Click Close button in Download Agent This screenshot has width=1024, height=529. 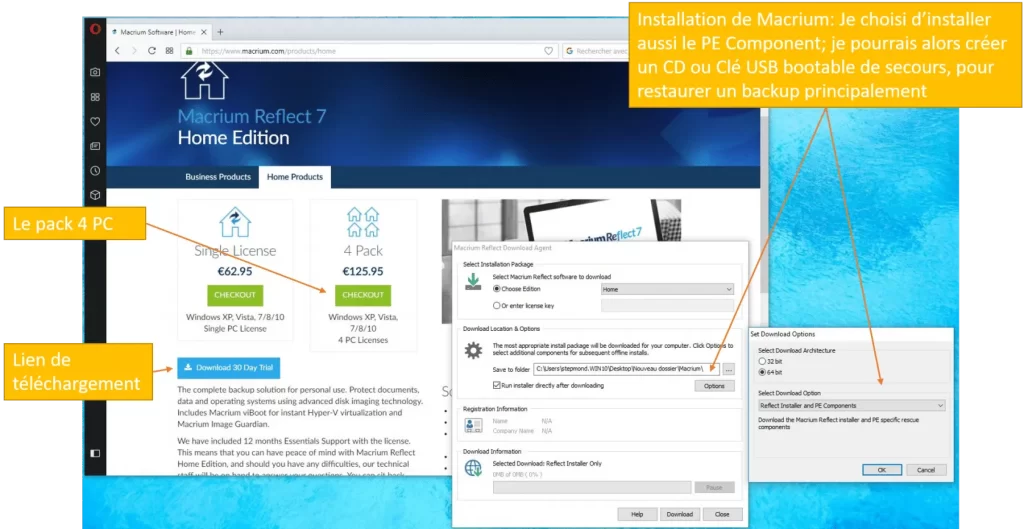(722, 514)
